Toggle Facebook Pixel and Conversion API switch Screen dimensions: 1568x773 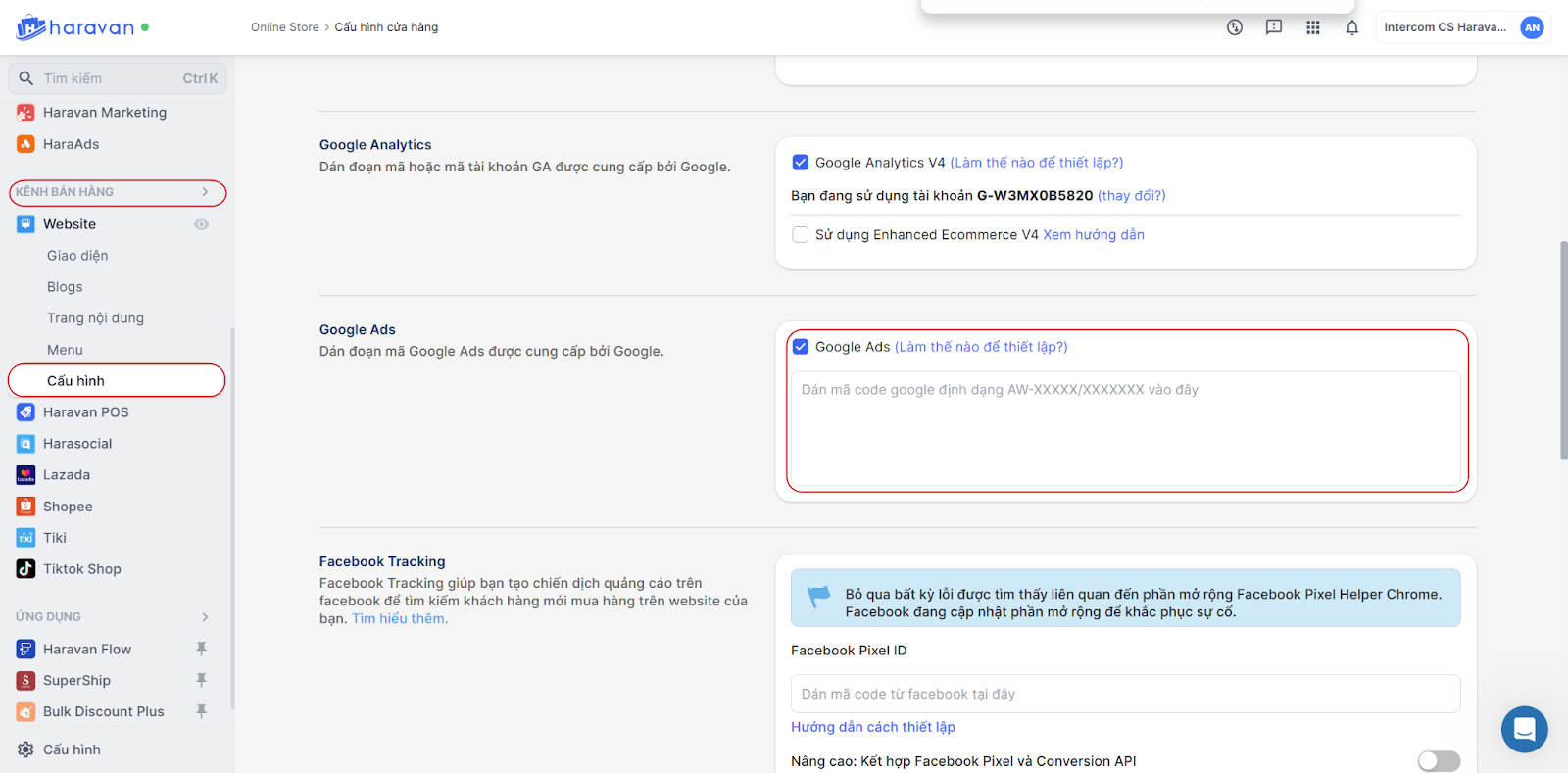coord(1438,761)
